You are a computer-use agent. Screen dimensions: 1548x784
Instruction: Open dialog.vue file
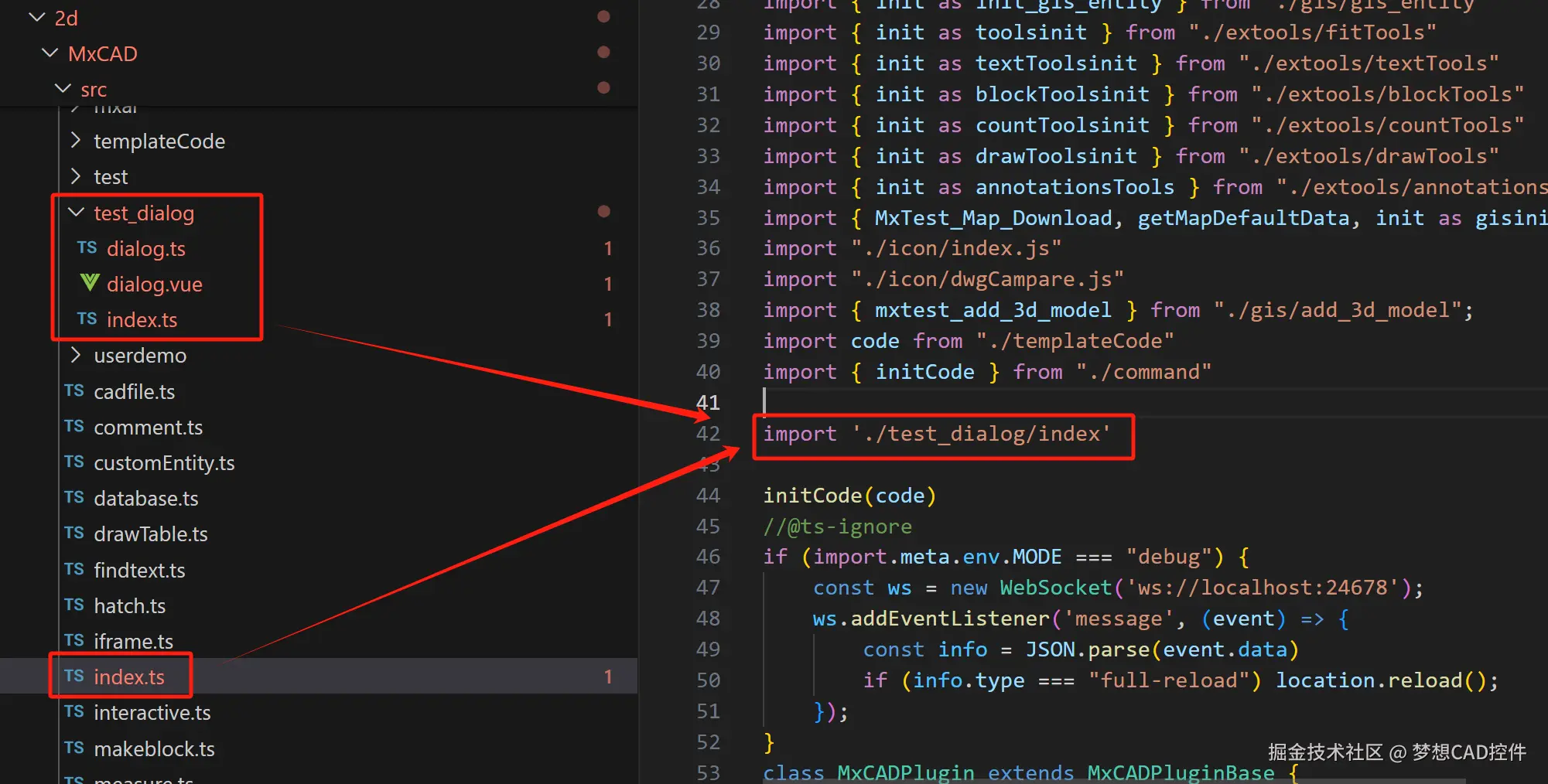(154, 284)
